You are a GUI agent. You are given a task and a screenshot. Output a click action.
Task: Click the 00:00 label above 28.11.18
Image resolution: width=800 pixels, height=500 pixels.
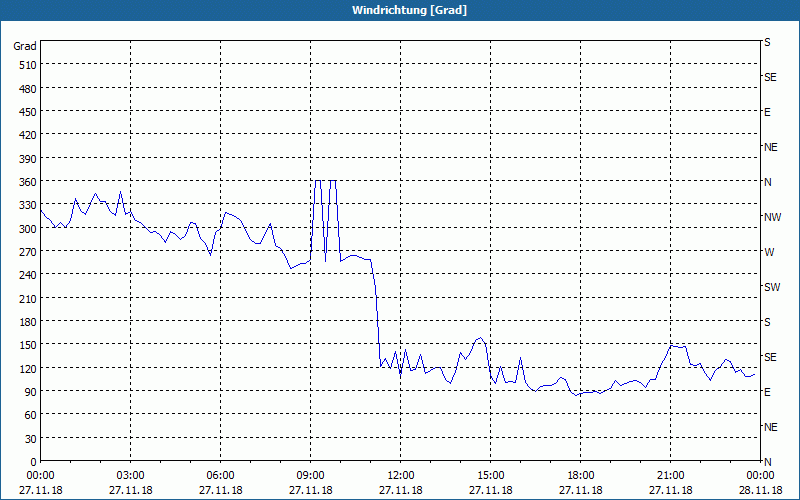pos(761,476)
